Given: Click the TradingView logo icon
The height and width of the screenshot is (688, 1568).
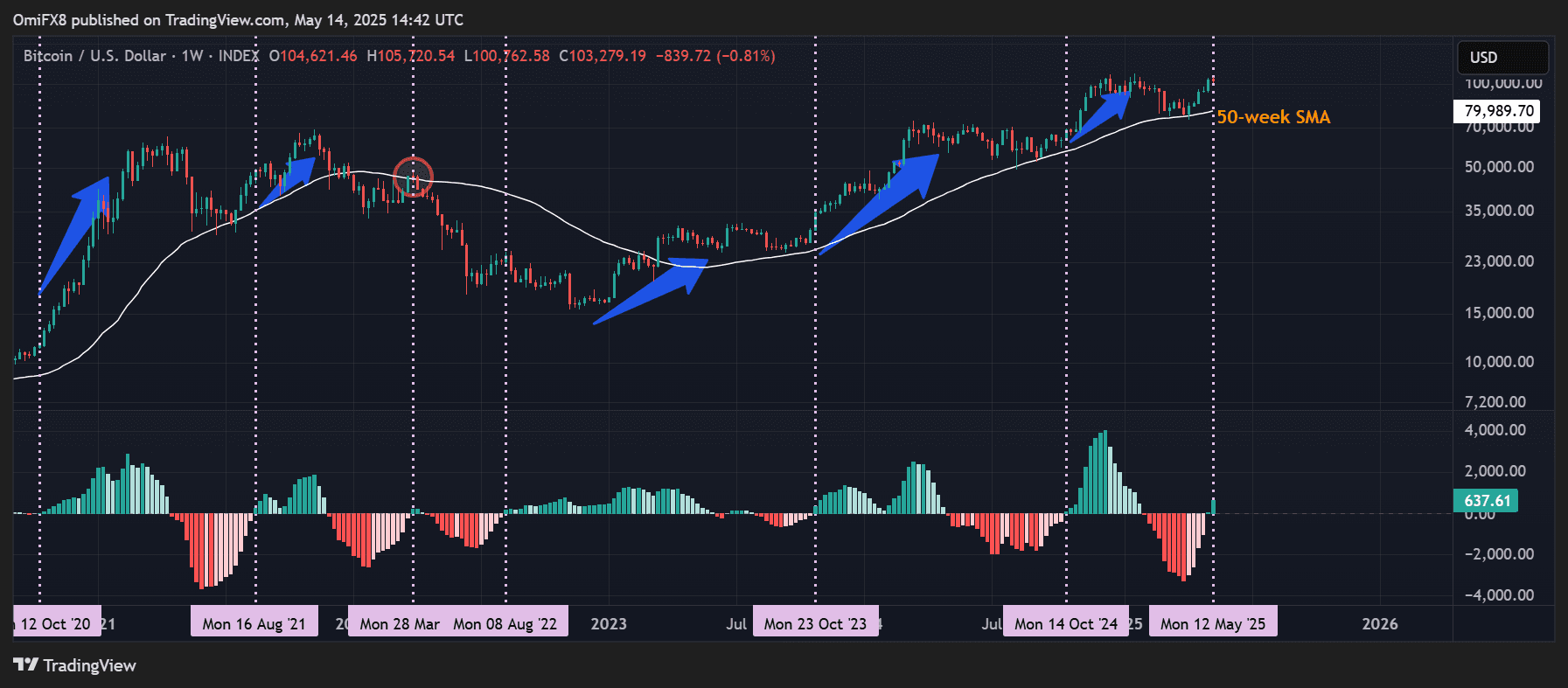Looking at the screenshot, I should tap(26, 665).
